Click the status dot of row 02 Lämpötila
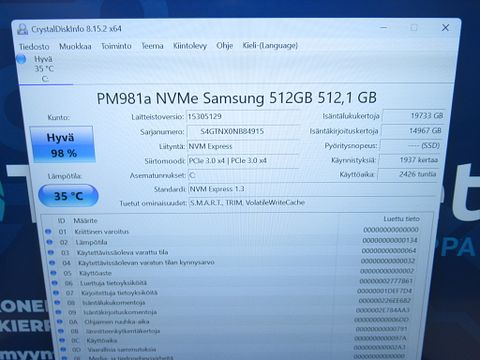The image size is (480, 360). point(49,242)
